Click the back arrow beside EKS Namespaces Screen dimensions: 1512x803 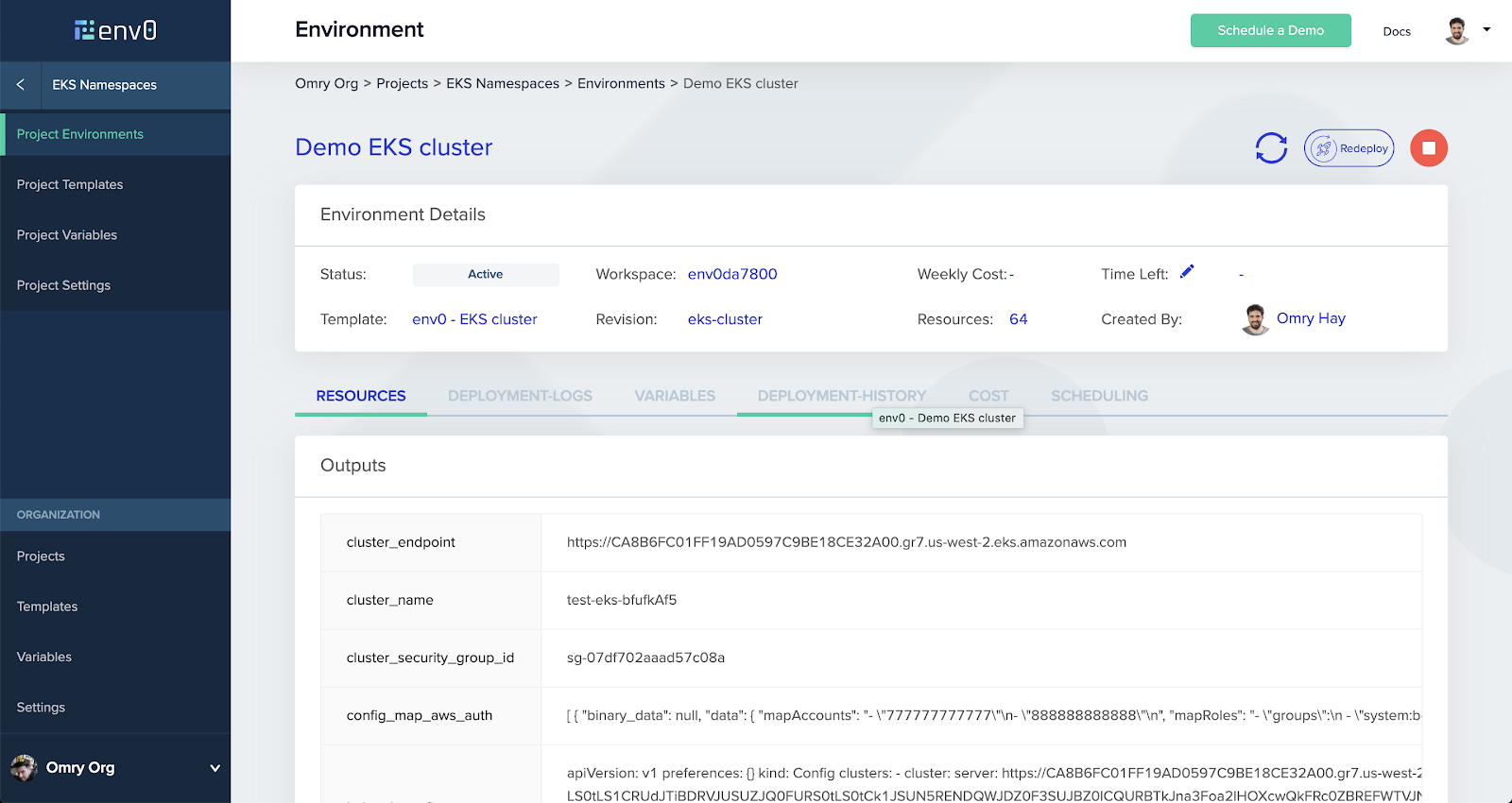pyautogui.click(x=21, y=85)
